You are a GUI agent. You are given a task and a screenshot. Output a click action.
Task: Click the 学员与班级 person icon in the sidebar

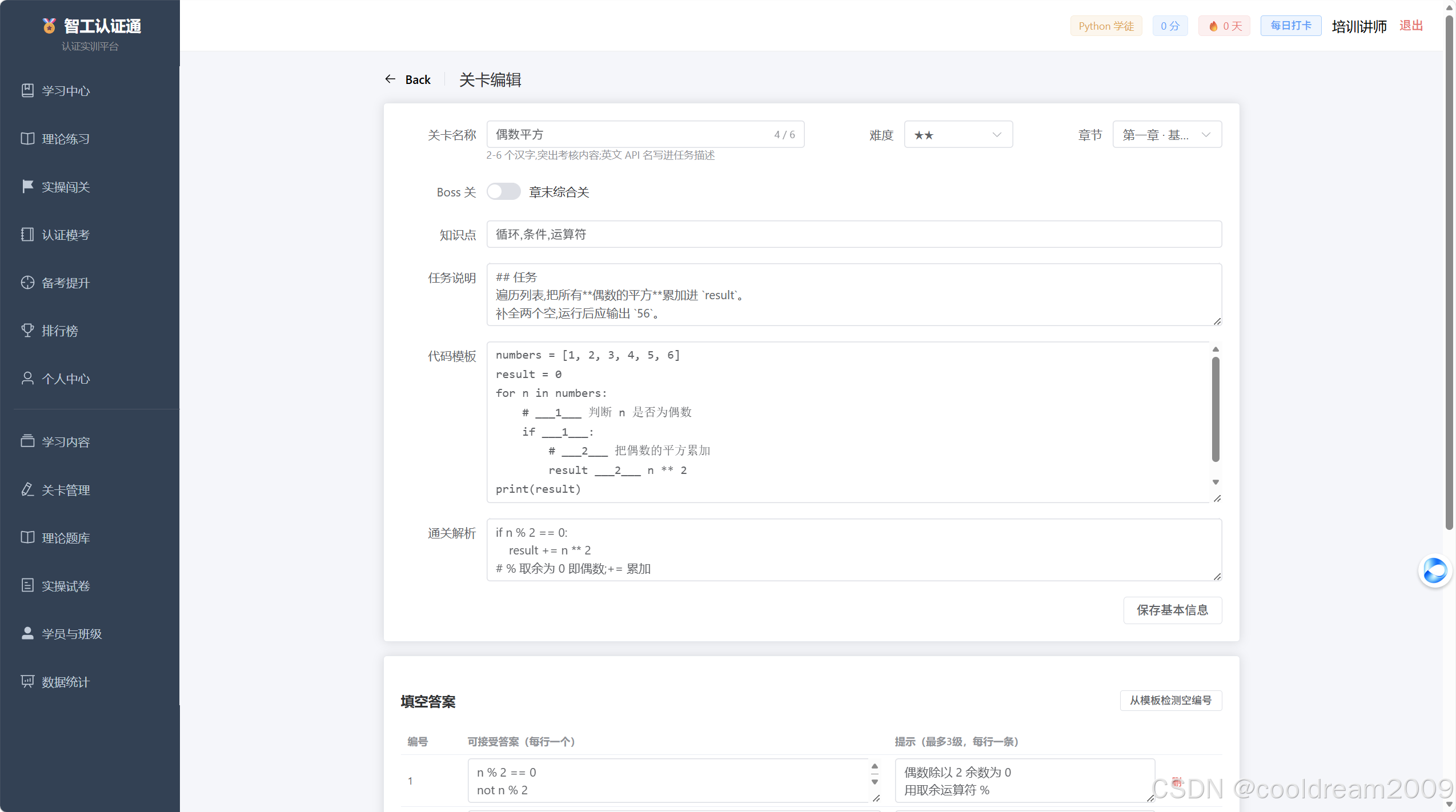pos(27,633)
